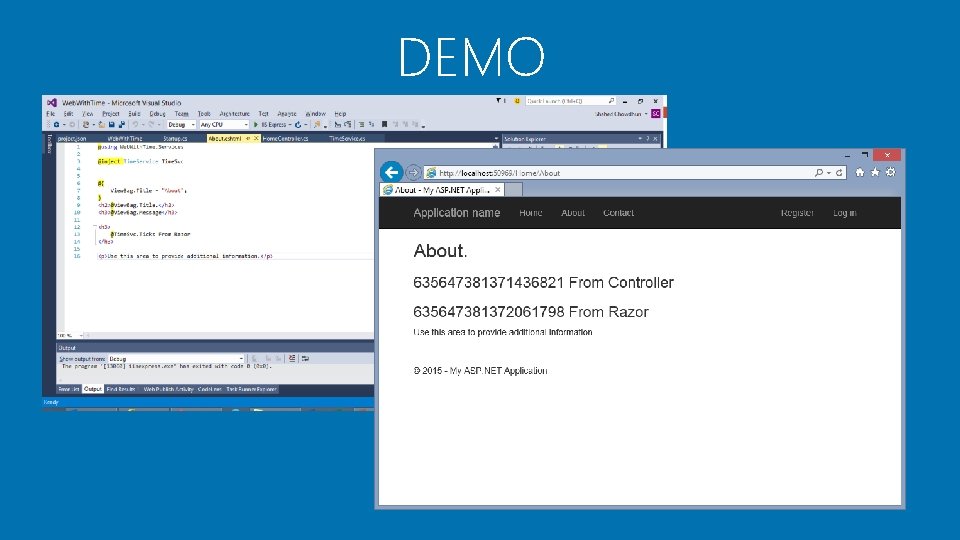Click the browser Forward arrow button

click(x=413, y=173)
